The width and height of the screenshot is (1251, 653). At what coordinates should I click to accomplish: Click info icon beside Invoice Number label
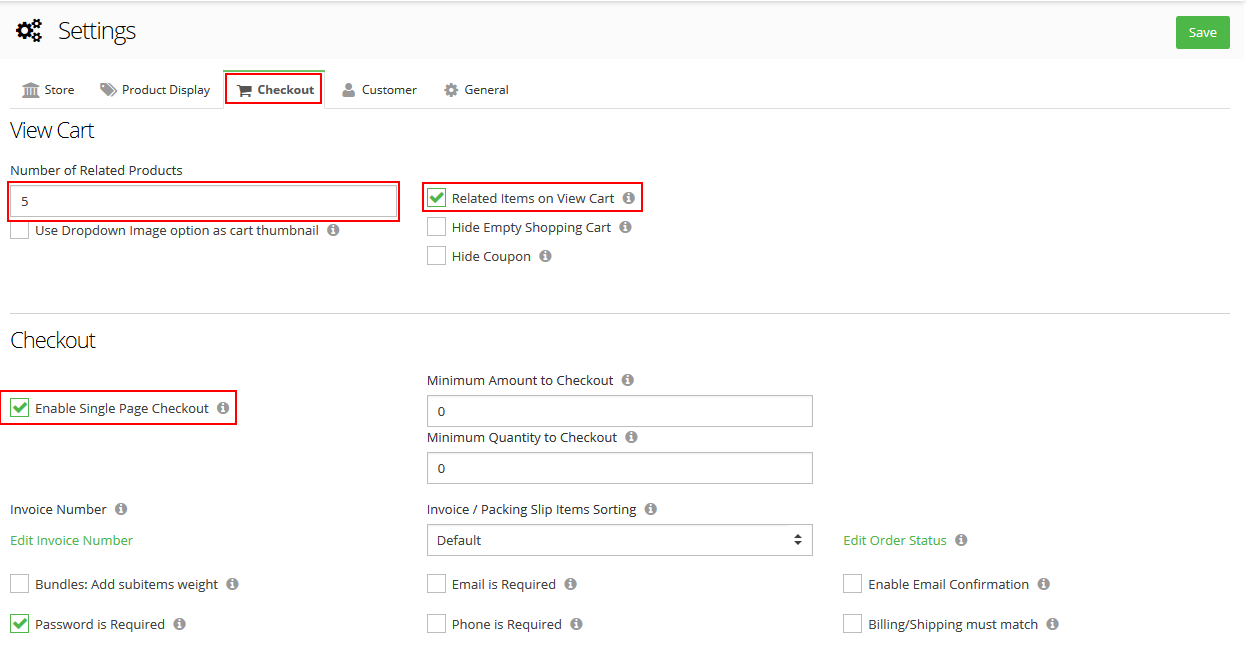[121, 509]
